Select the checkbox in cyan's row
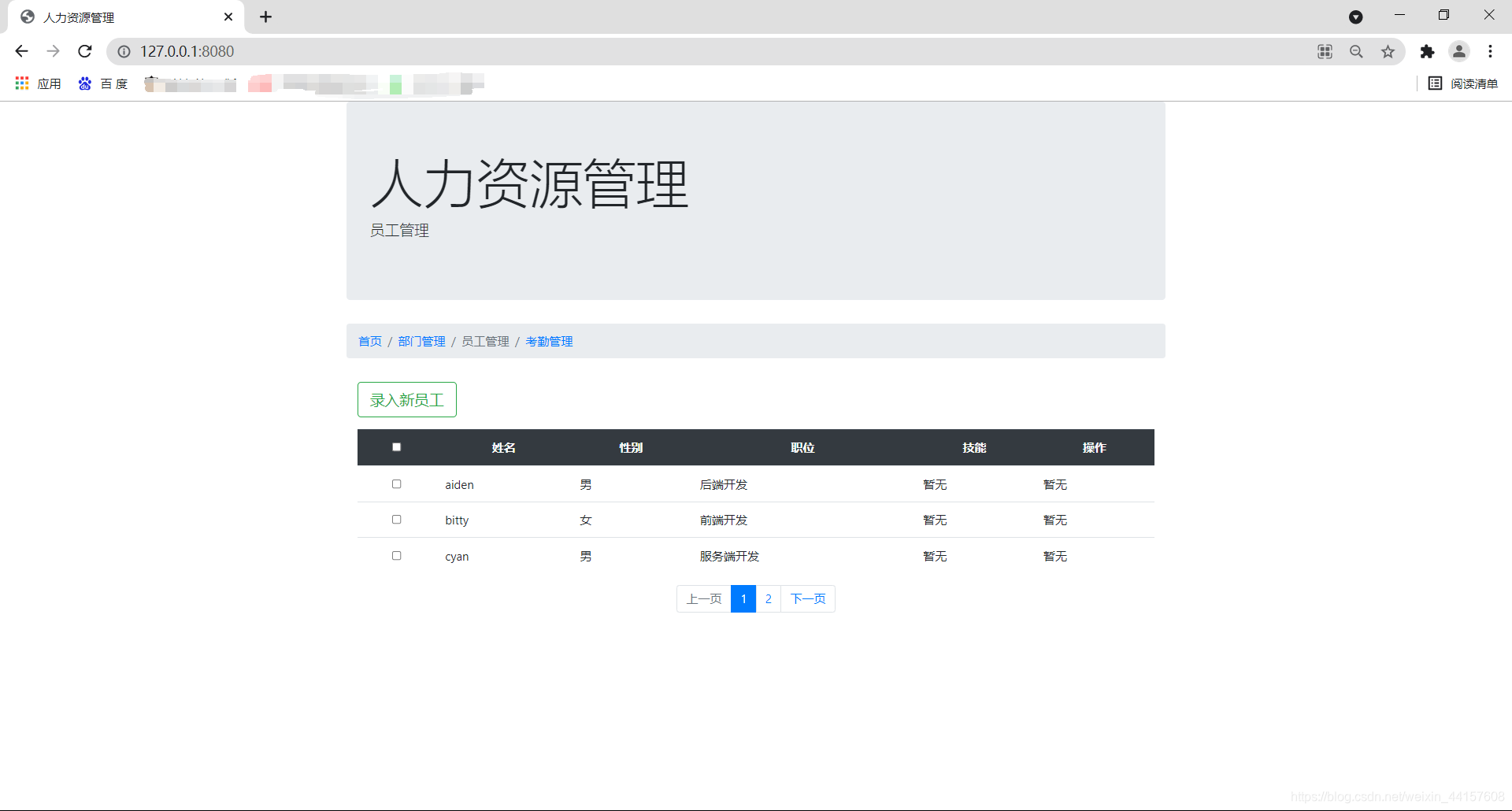Viewport: 1512px width, 811px height. (x=397, y=555)
